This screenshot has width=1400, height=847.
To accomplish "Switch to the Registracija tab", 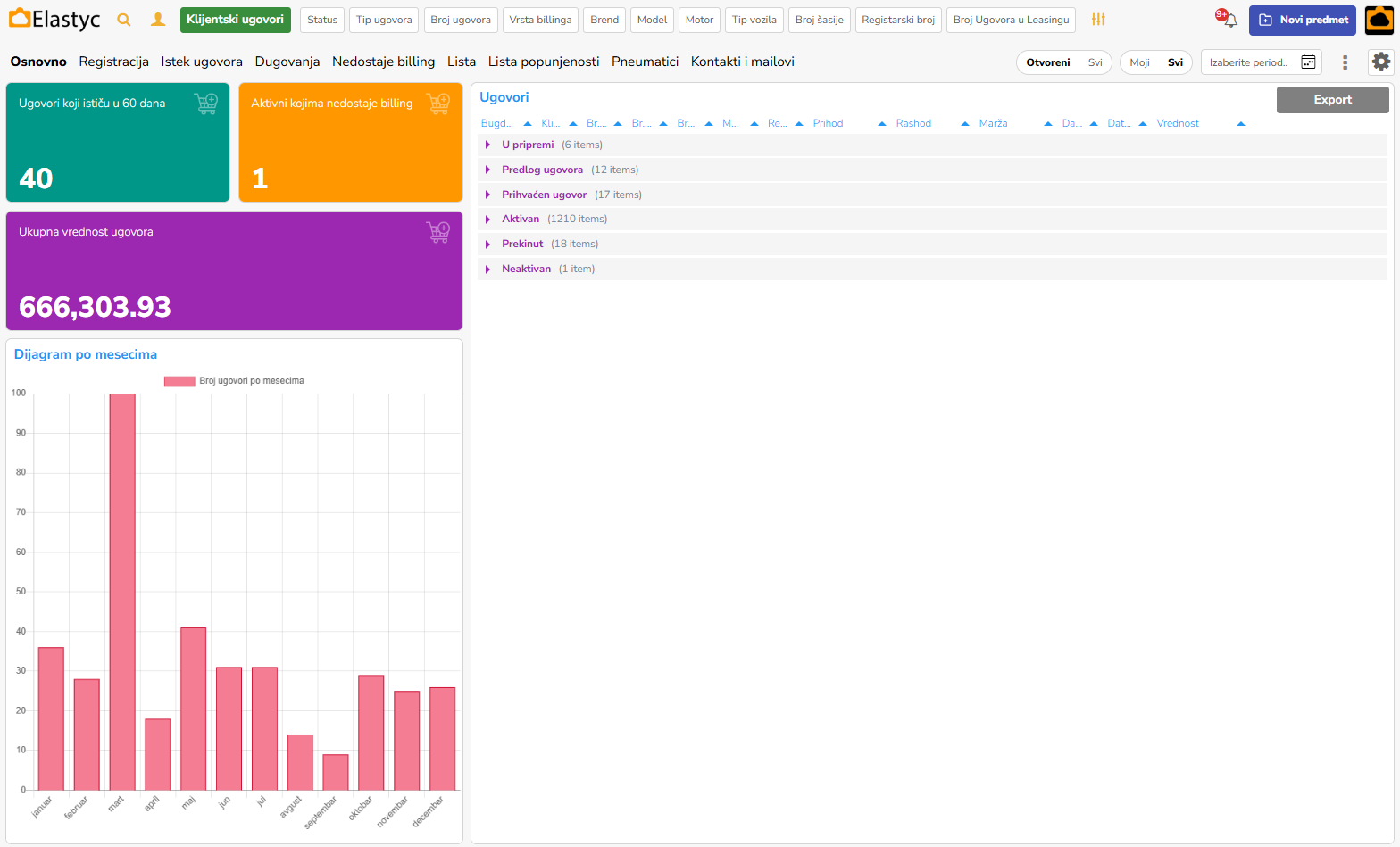I will click(x=113, y=62).
